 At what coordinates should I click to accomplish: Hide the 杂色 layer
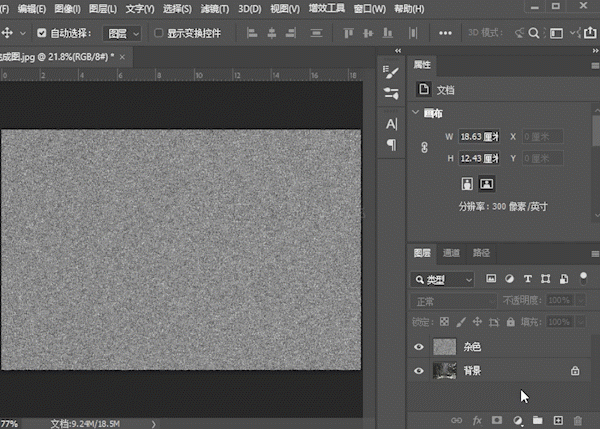(419, 347)
